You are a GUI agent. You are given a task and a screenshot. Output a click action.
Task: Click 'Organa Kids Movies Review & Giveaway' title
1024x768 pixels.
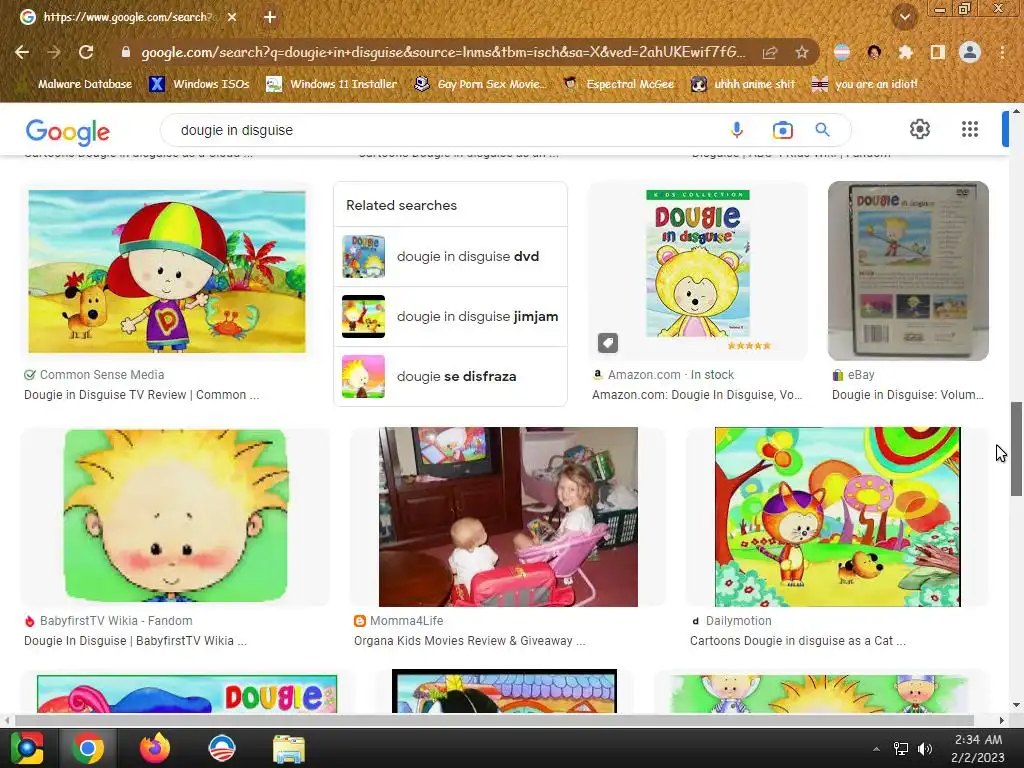[470, 641]
